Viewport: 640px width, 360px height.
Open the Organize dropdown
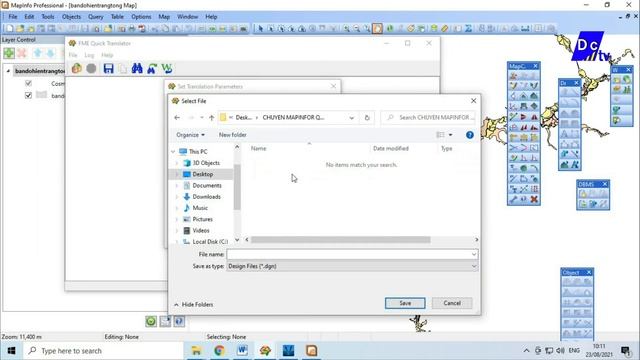coord(191,135)
